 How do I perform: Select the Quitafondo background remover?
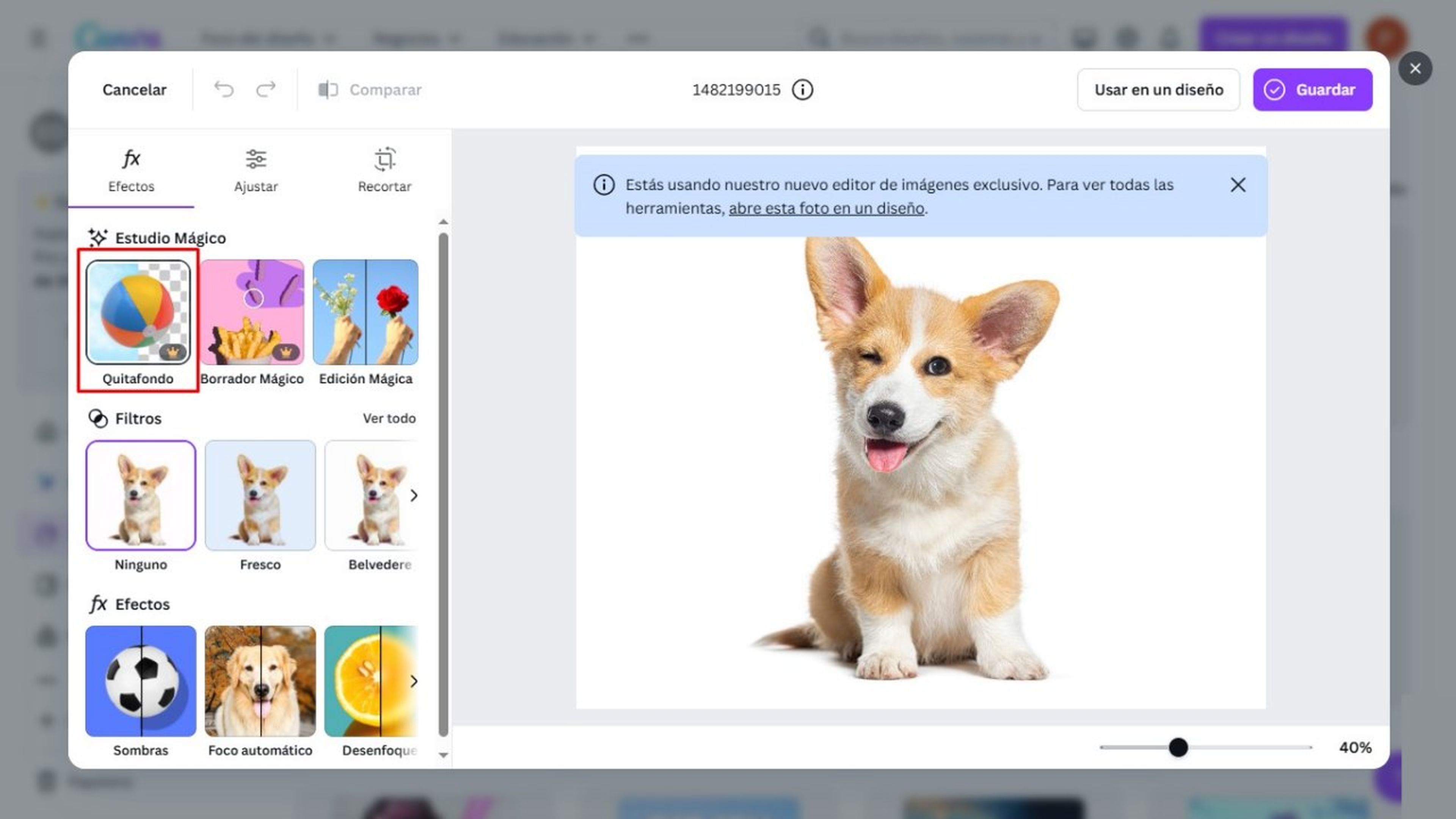(x=138, y=323)
